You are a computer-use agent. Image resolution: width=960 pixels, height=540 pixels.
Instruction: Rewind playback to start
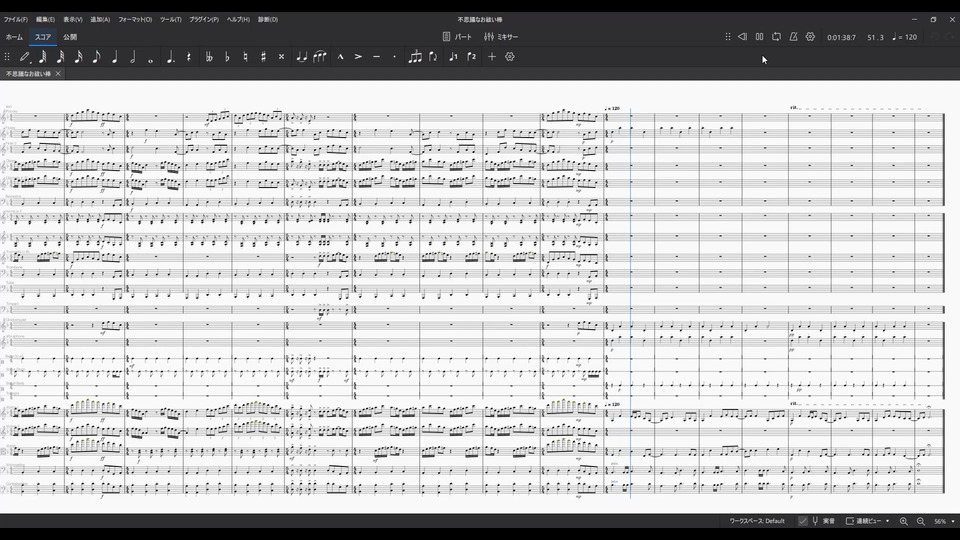click(742, 37)
